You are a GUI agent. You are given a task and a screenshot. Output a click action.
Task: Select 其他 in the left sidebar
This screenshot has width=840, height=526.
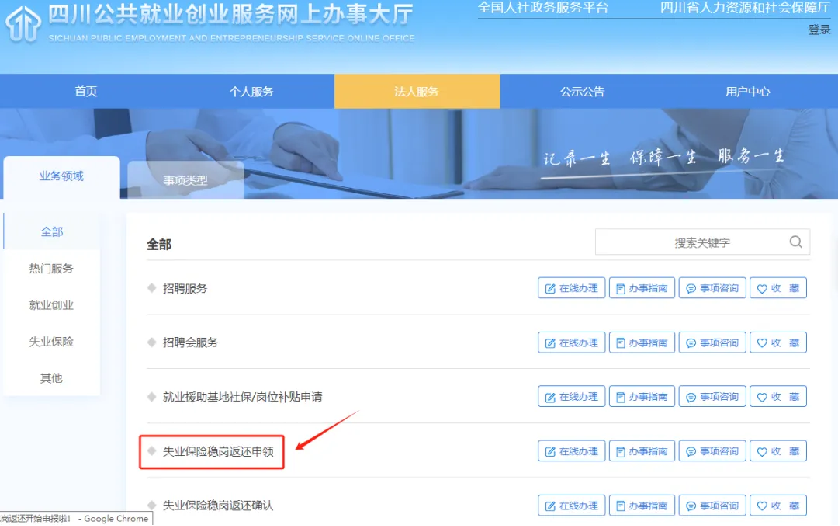[x=51, y=378]
